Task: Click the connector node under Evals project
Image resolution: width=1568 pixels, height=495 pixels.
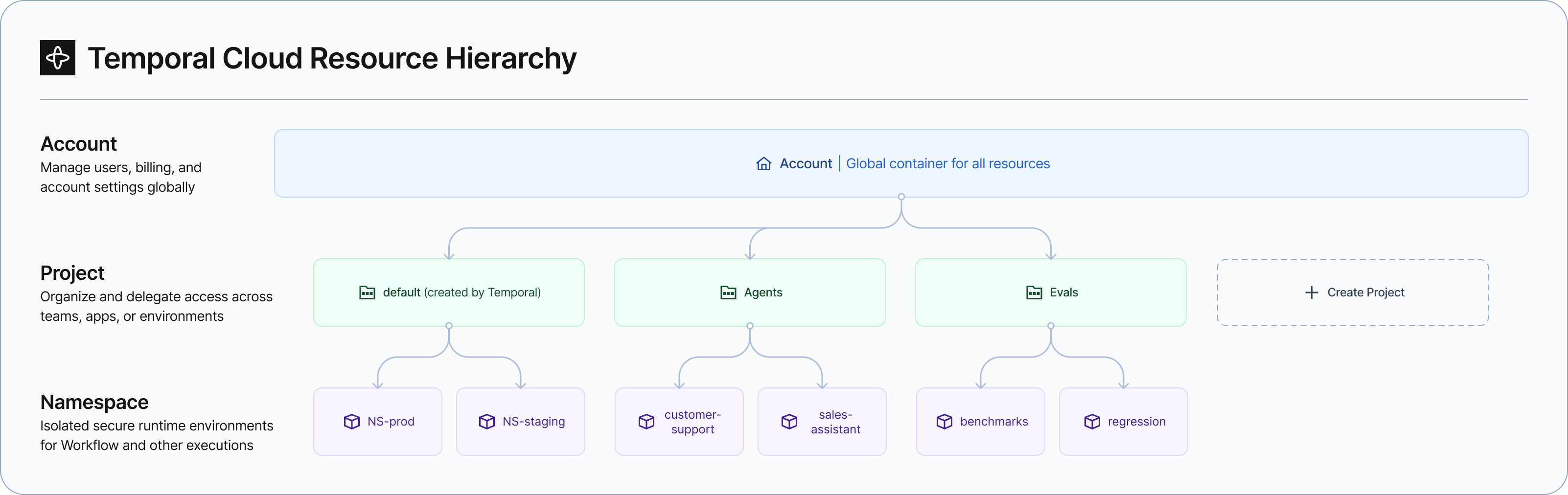Action: pos(1051,326)
